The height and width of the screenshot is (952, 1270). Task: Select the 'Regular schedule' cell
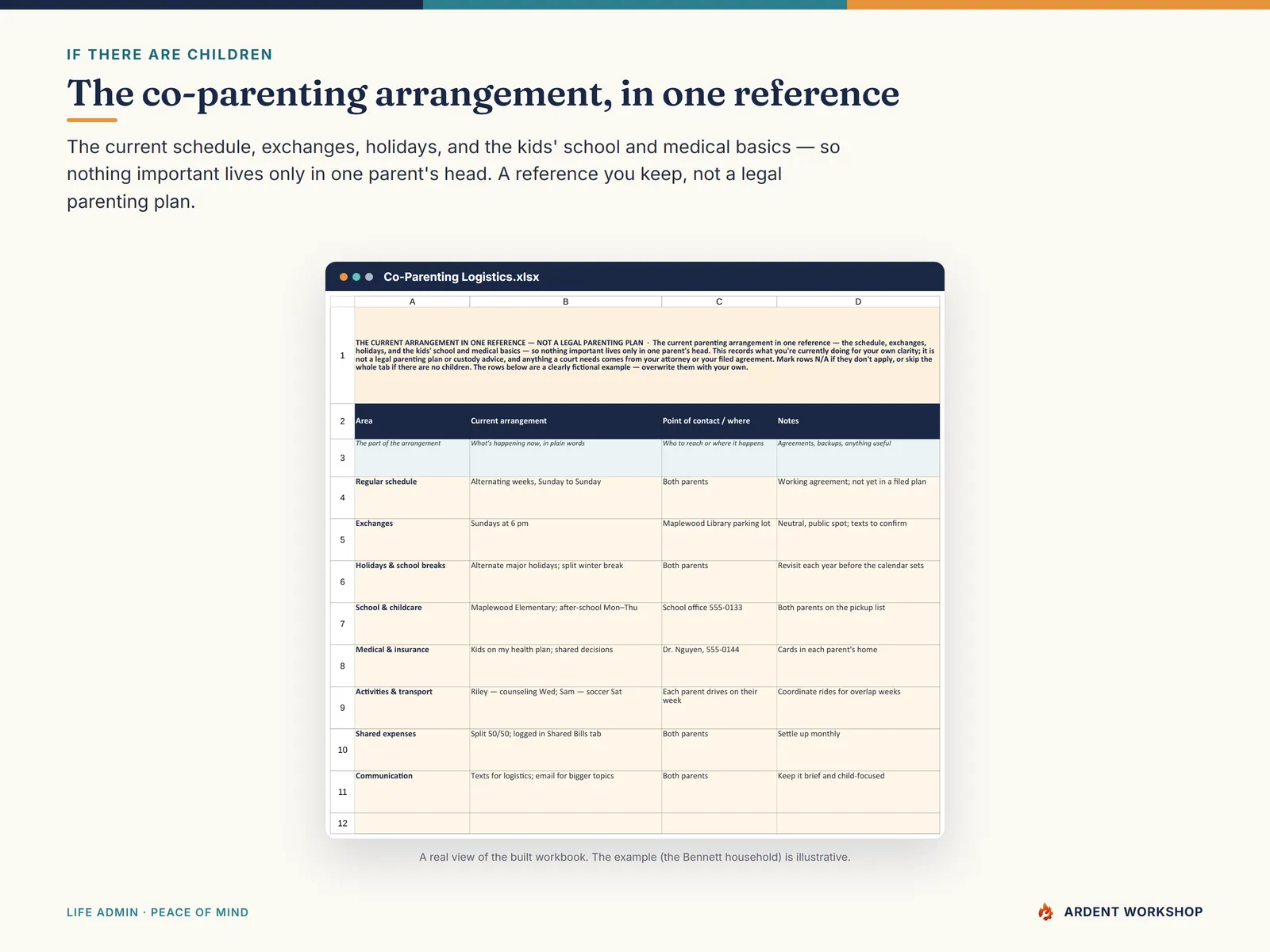tap(412, 497)
